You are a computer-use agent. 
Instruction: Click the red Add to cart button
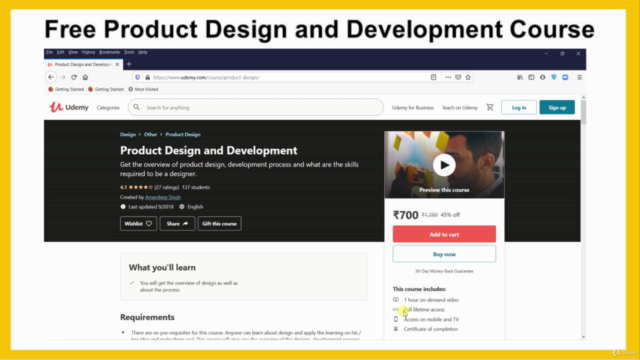[444, 234]
